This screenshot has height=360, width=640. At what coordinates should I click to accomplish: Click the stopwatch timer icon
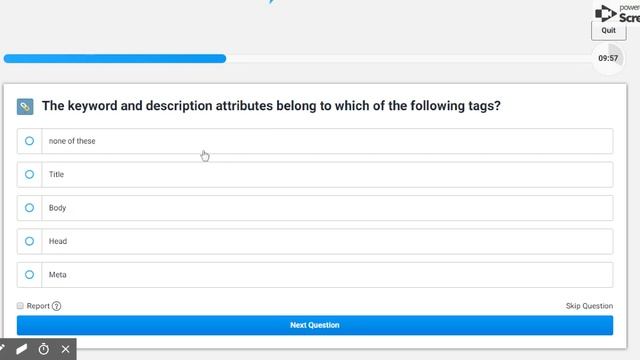coord(44,349)
